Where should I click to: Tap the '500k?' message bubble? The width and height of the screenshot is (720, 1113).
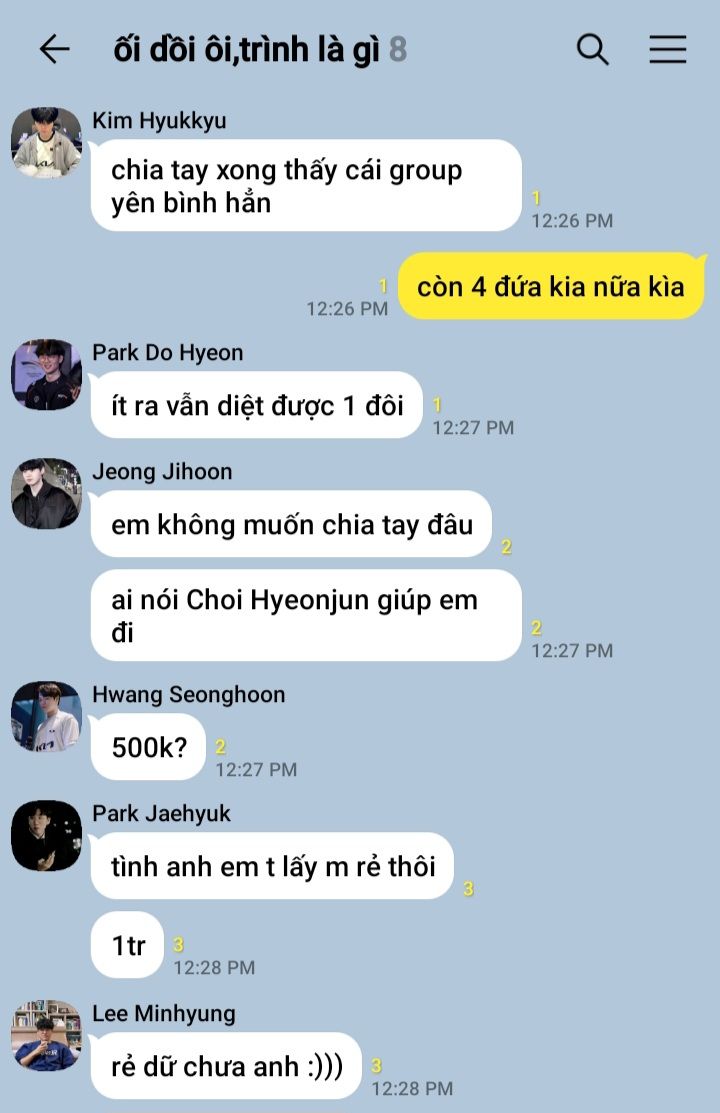148,747
